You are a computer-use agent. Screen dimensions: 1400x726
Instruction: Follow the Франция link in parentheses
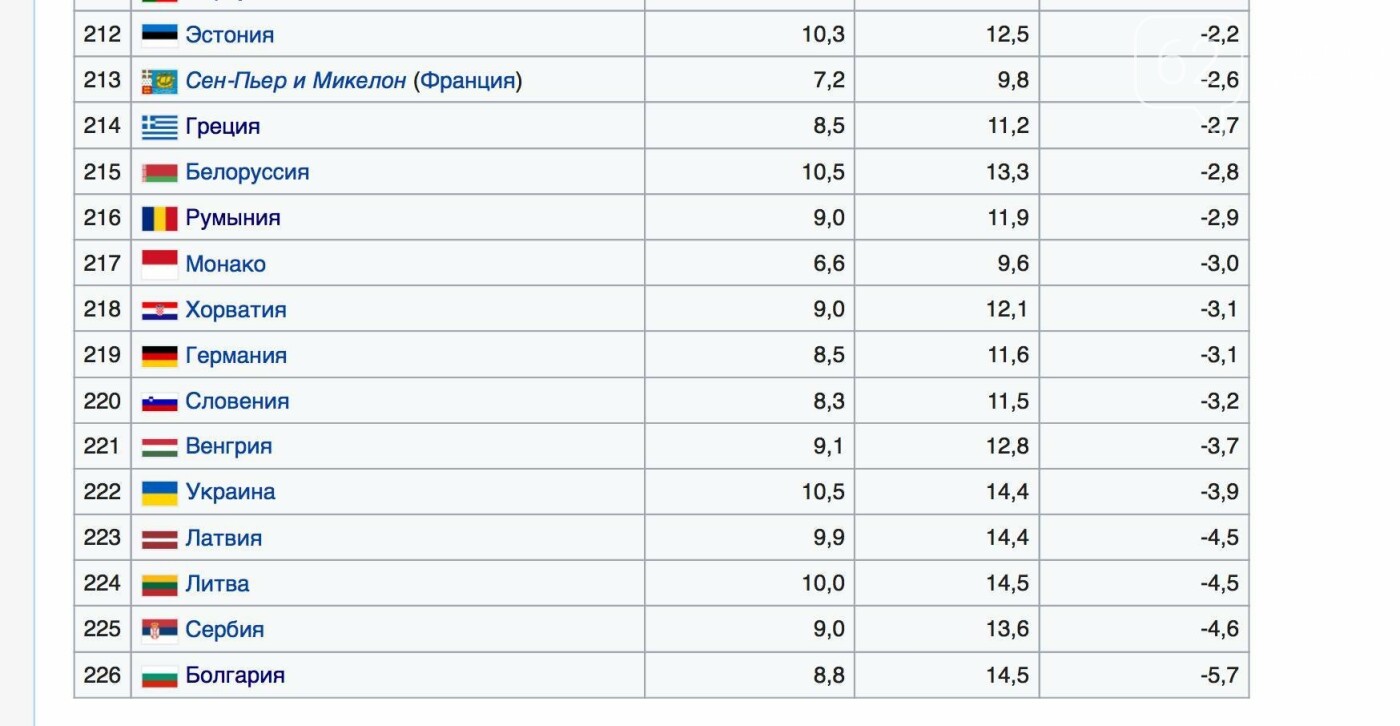467,81
